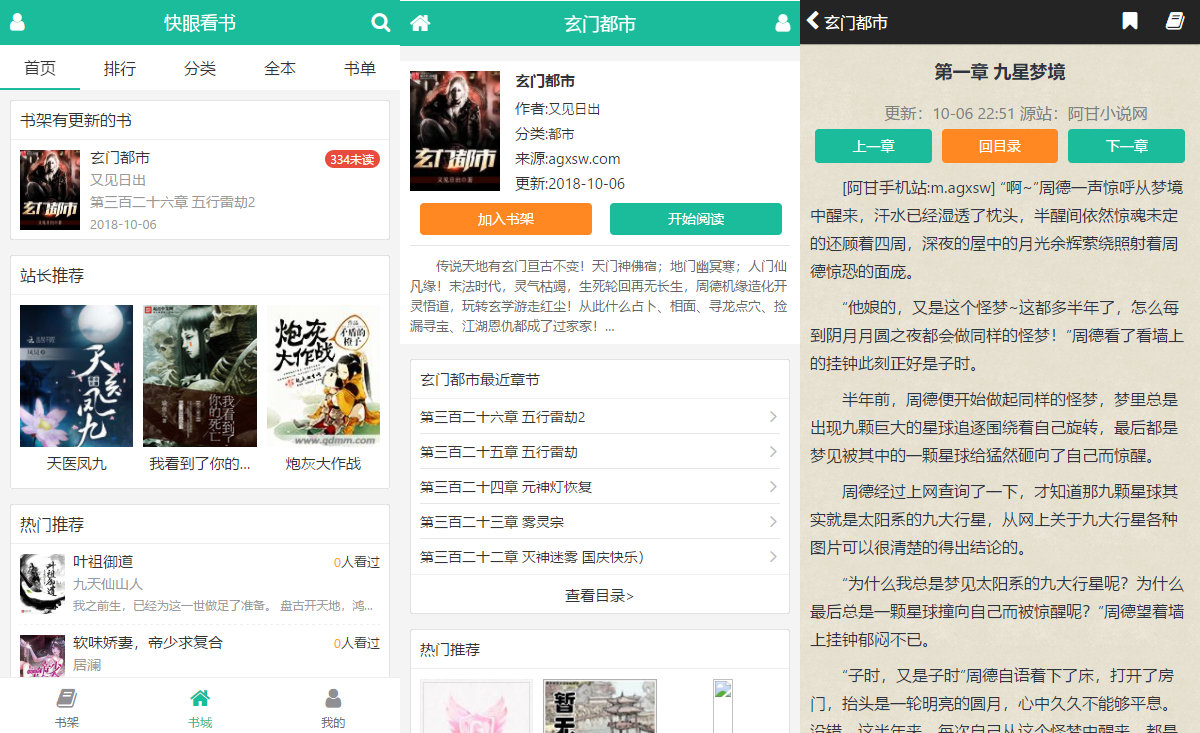The width and height of the screenshot is (1200, 733).
Task: Switch to the 分类 tab
Action: coord(200,68)
